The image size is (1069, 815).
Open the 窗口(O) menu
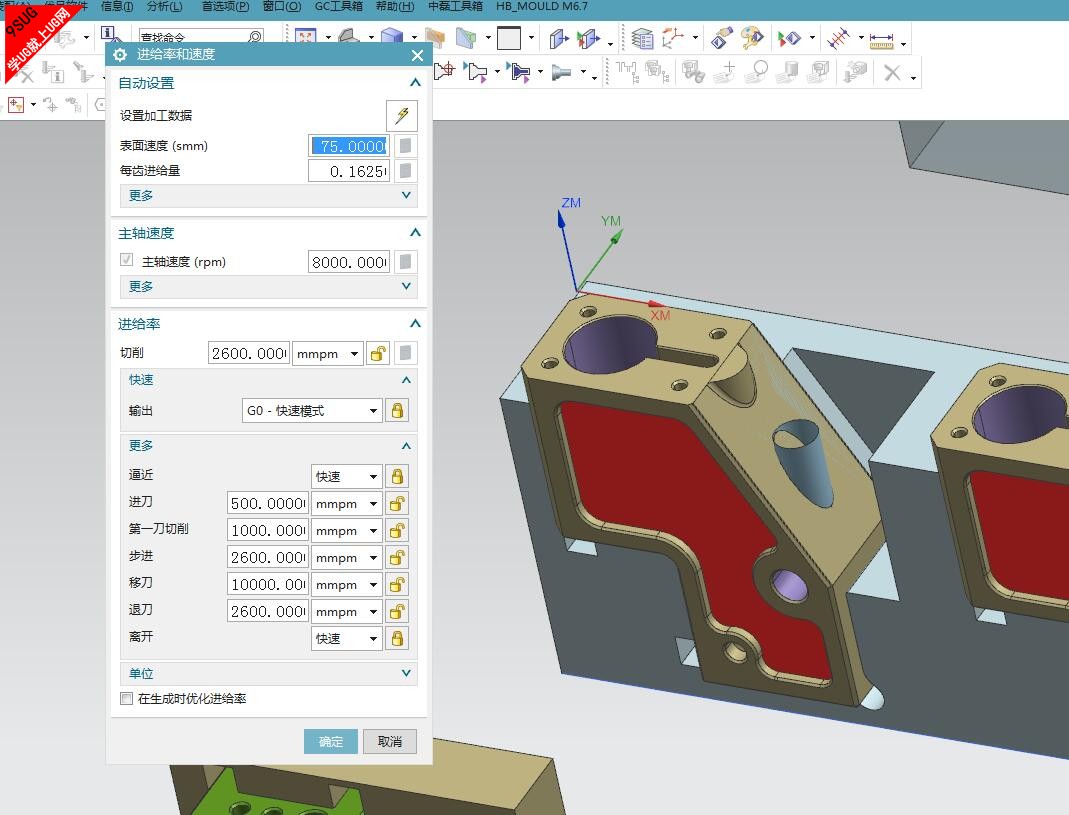click(282, 7)
